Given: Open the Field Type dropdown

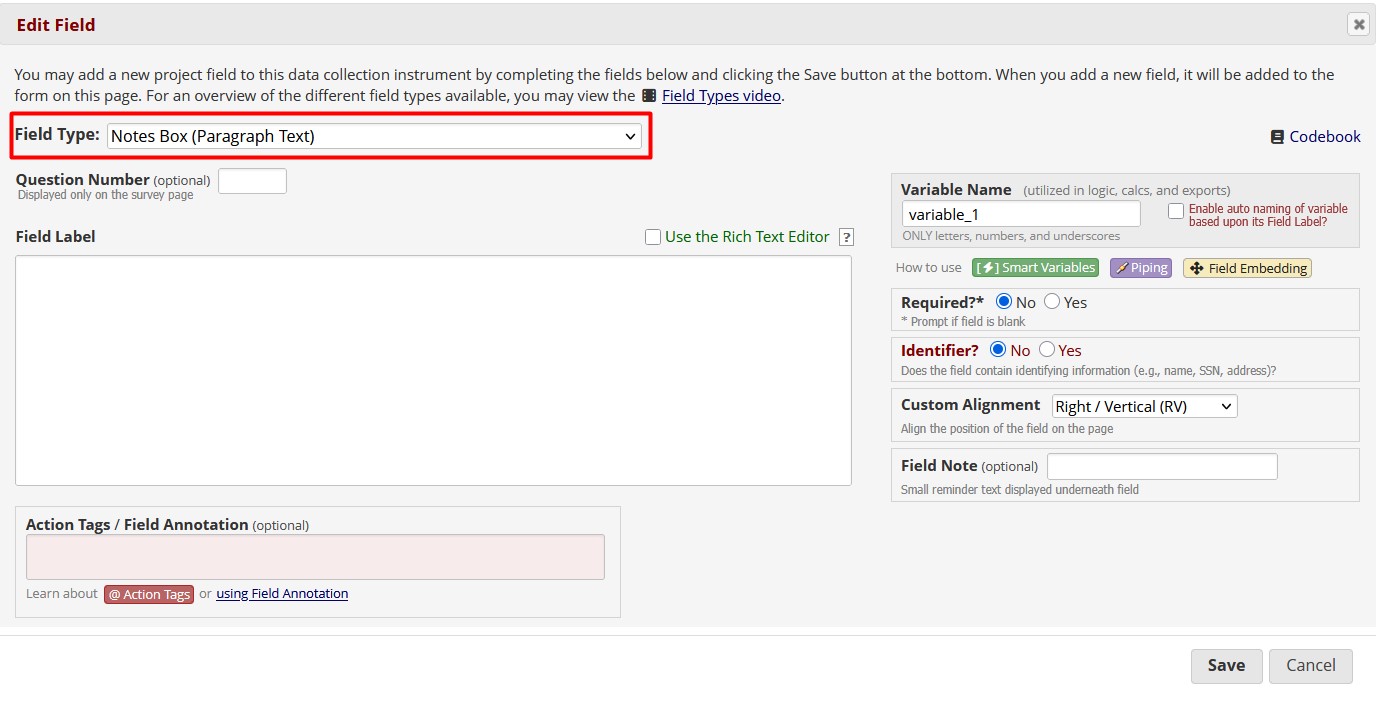Looking at the screenshot, I should click(x=374, y=136).
